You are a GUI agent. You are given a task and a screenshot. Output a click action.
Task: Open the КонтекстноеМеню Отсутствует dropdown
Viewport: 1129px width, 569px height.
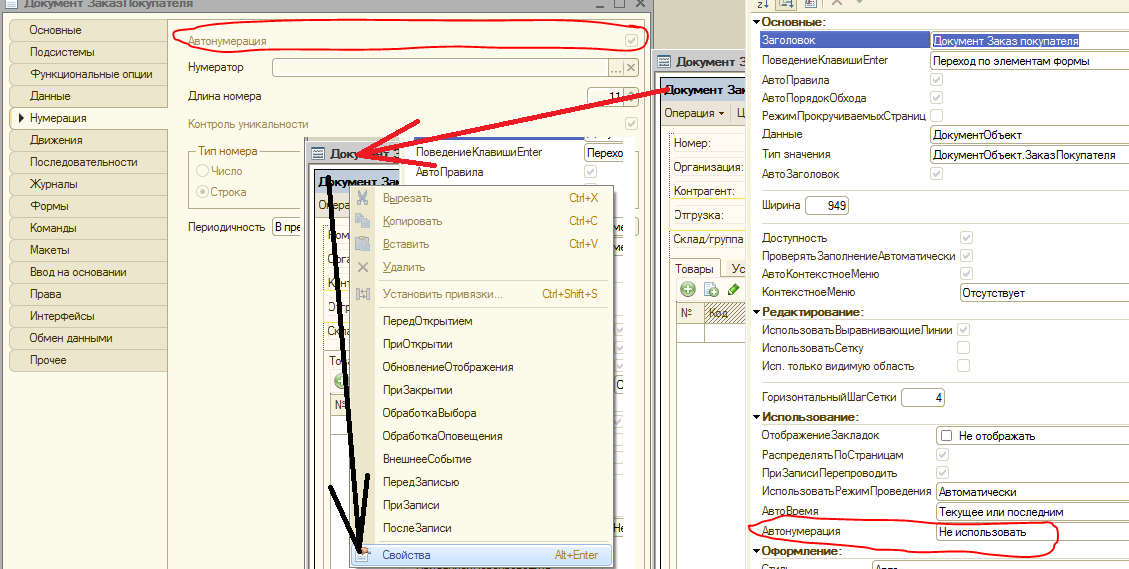coord(1044,292)
